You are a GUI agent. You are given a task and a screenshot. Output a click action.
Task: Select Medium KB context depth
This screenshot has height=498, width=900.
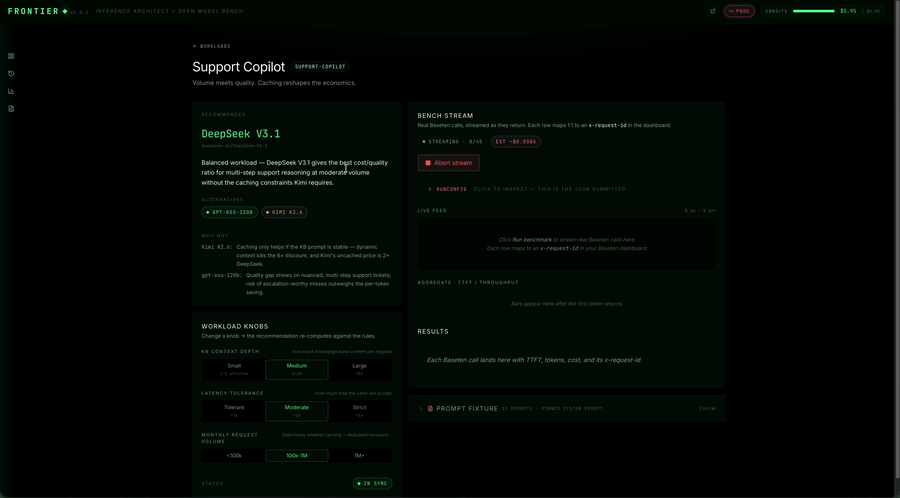pyautogui.click(x=297, y=369)
